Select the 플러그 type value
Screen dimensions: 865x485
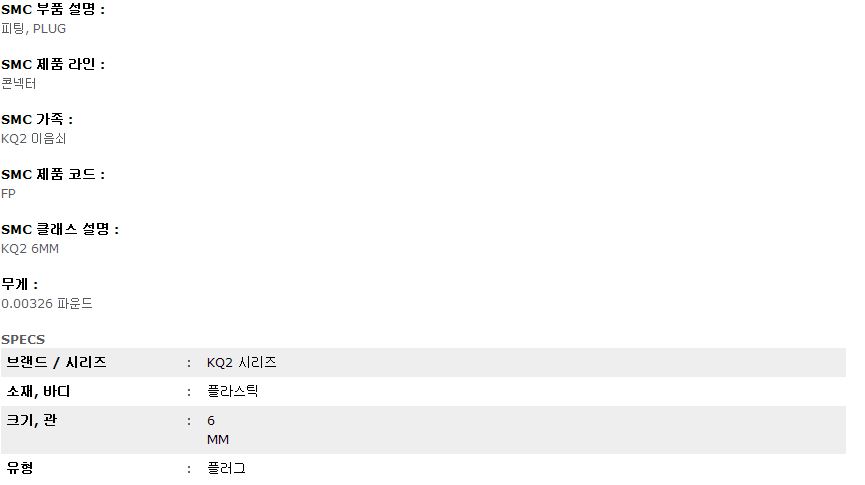tap(226, 468)
